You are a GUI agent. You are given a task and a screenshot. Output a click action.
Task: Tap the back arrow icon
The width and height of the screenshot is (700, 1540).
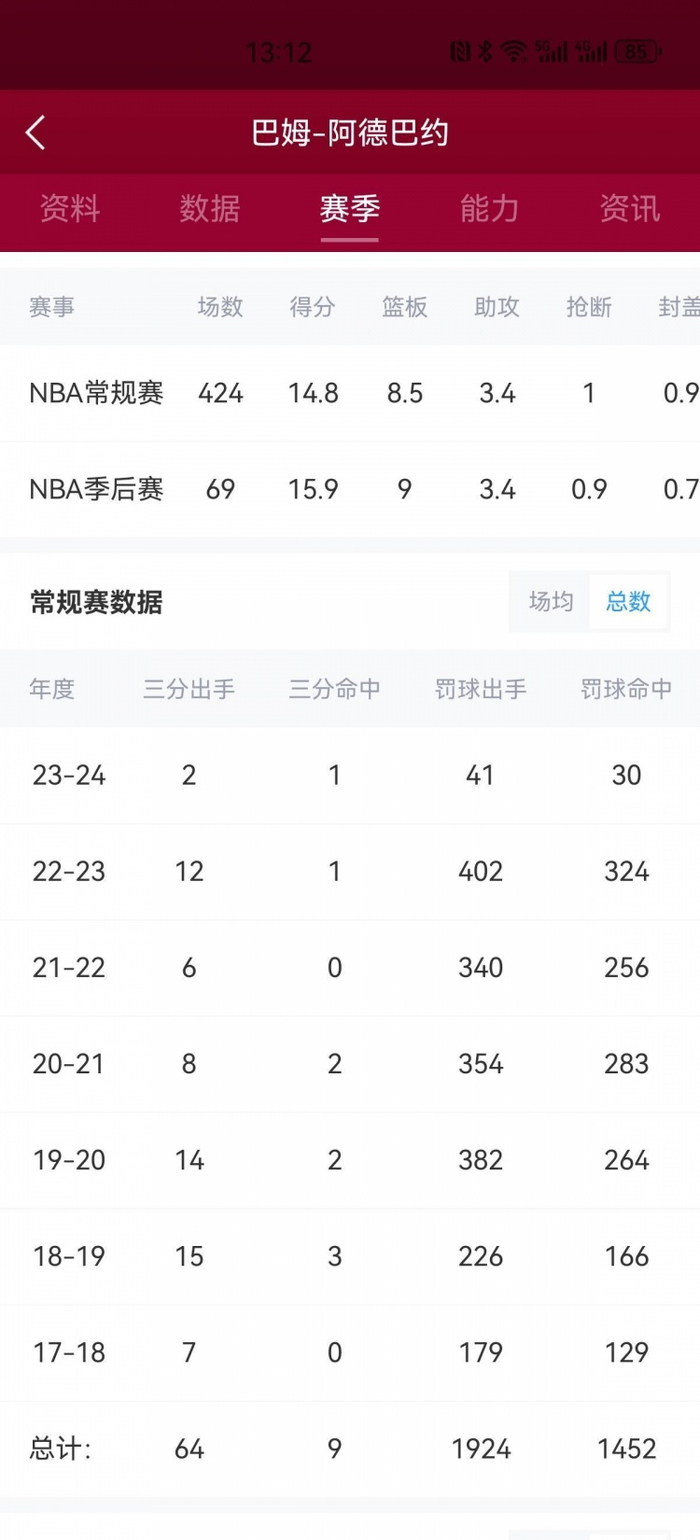[36, 132]
